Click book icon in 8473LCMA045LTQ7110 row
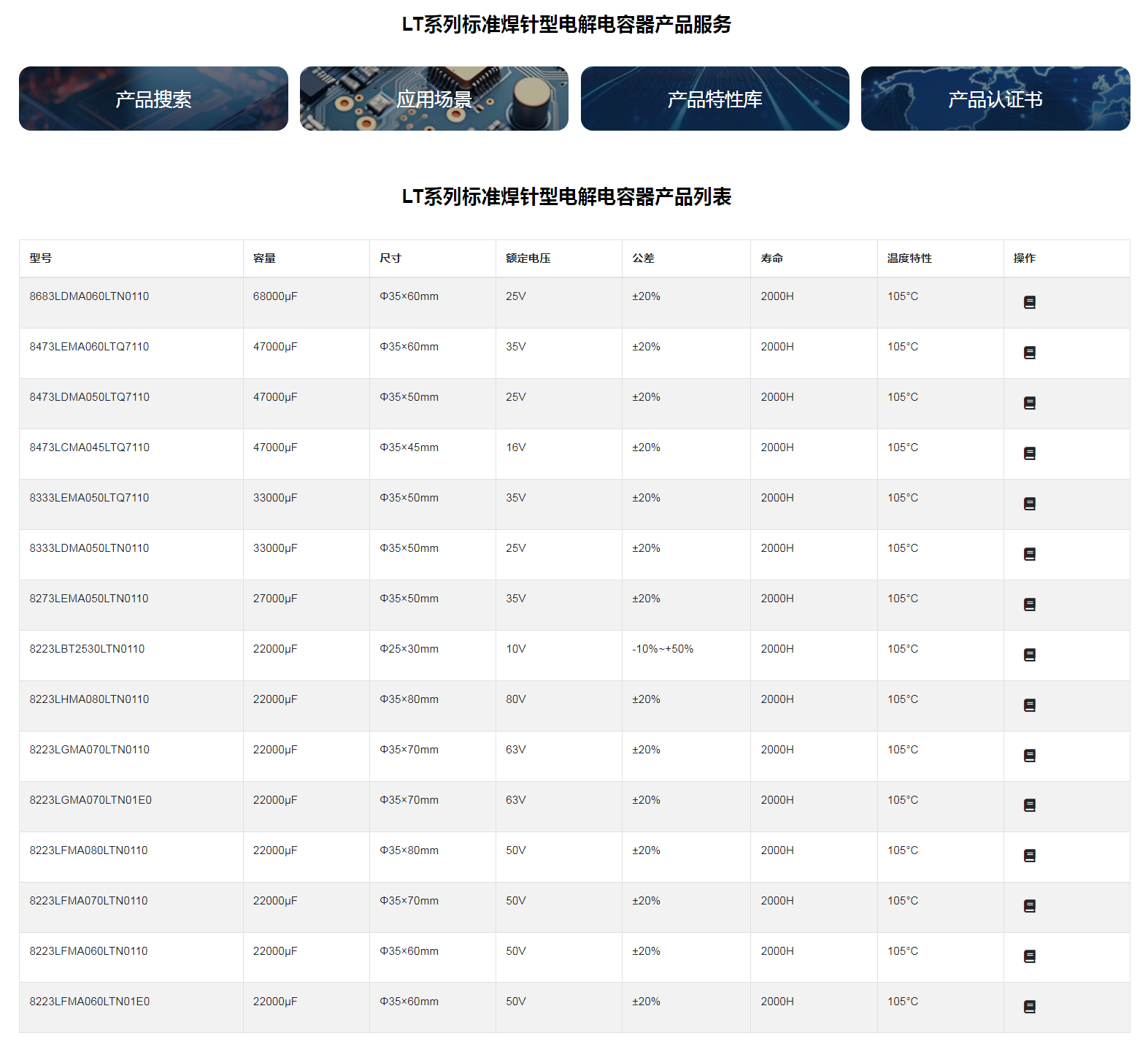The width and height of the screenshot is (1148, 1041). (x=1029, y=453)
